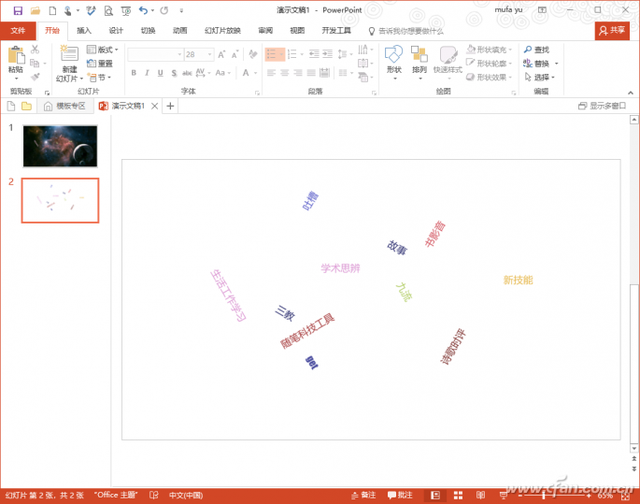The image size is (640, 504).
Task: Toggle Italic formatting
Action: click(x=147, y=73)
